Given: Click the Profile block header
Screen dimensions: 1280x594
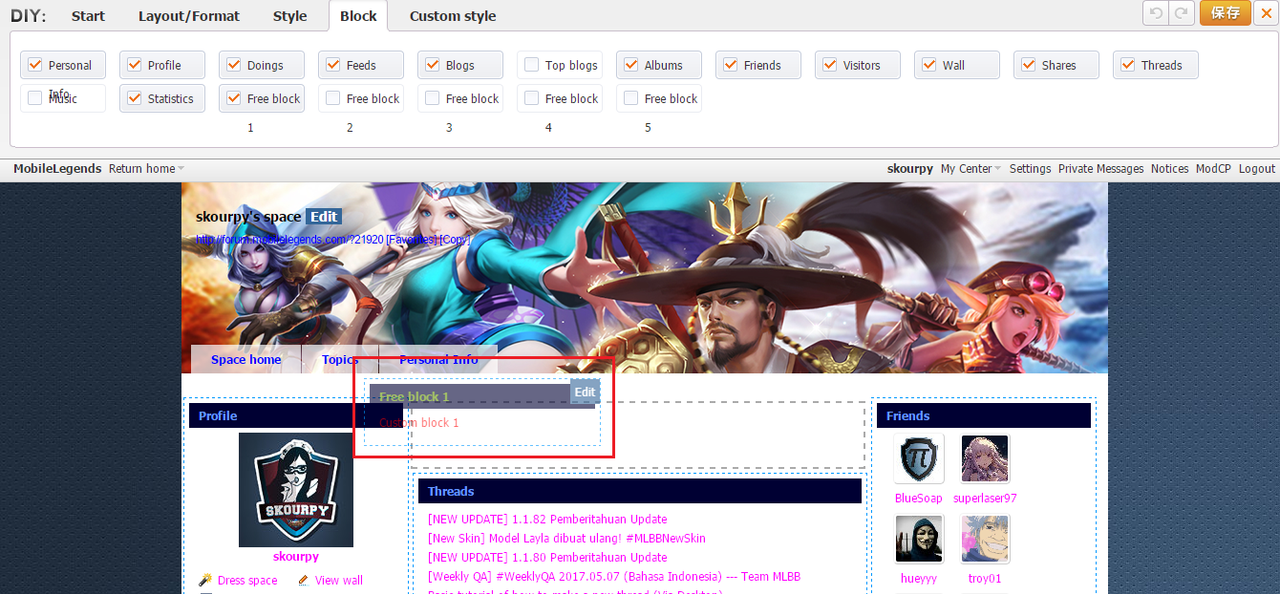Looking at the screenshot, I should [296, 416].
